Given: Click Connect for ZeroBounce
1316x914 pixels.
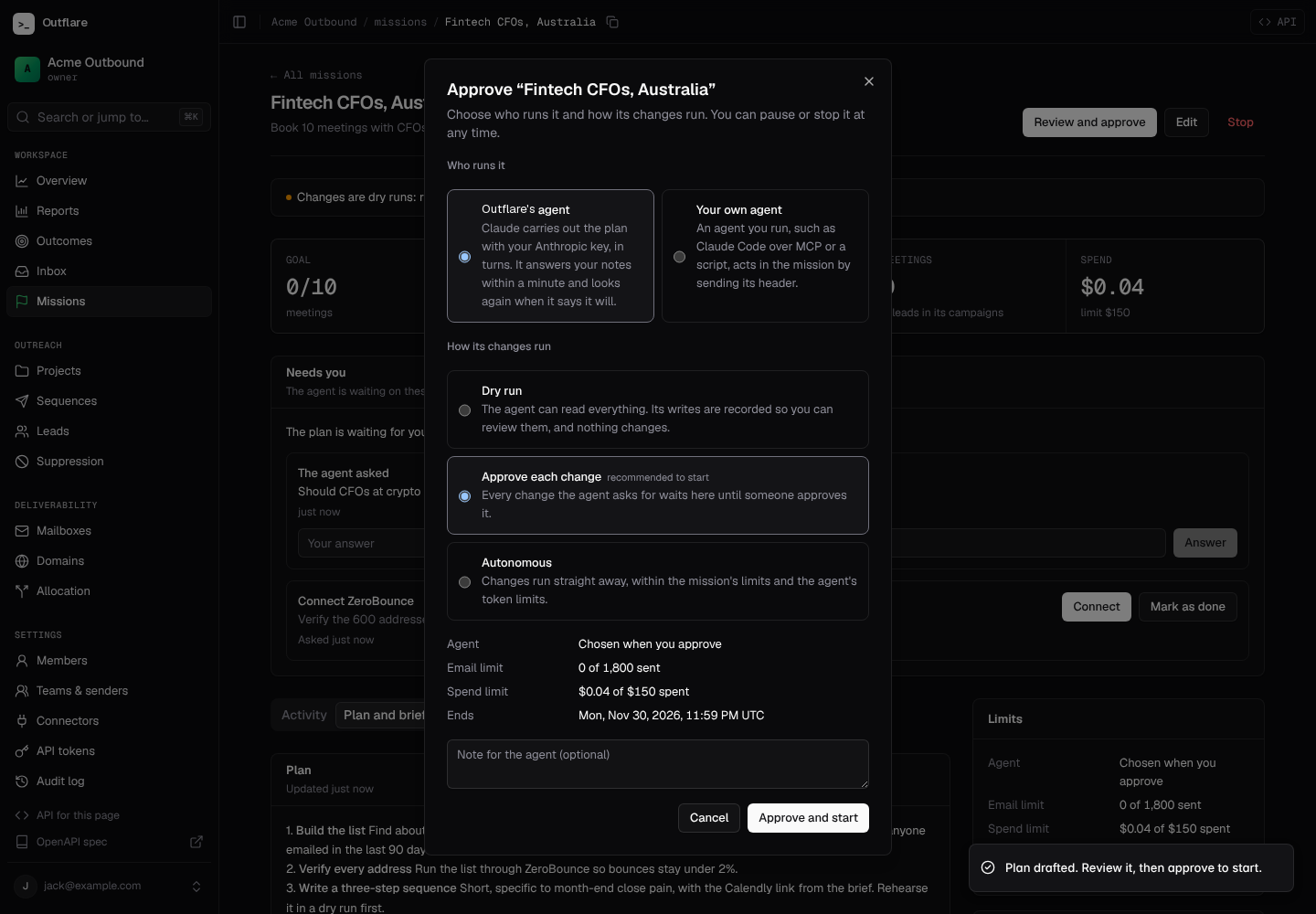Looking at the screenshot, I should 1097,607.
